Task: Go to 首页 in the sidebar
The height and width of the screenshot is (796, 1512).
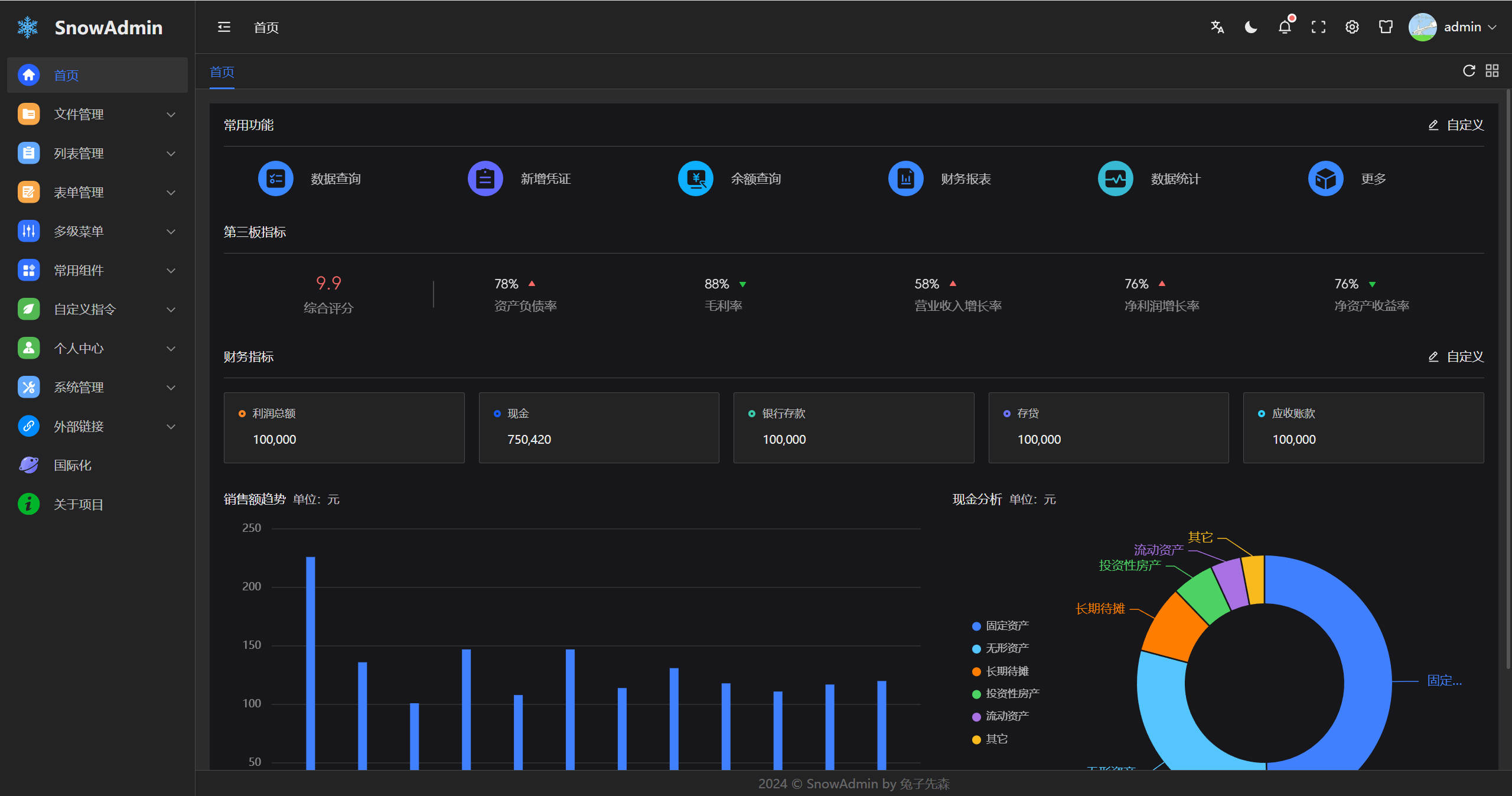Action: tap(97, 75)
